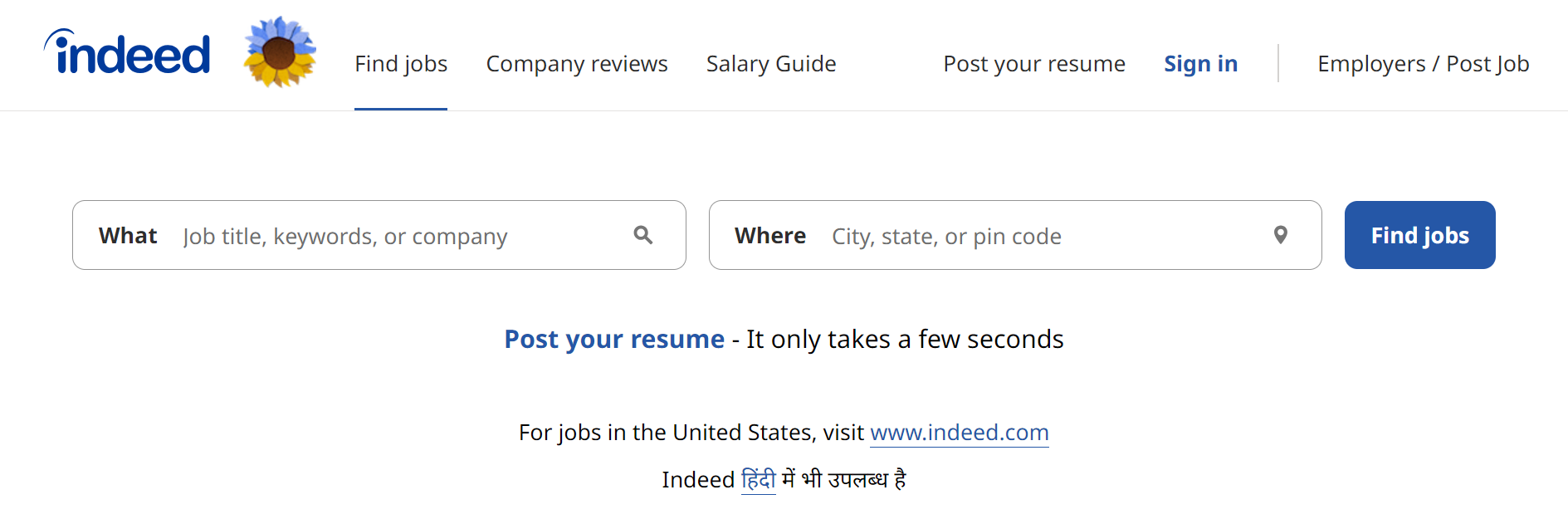Open the Salary Guide page

click(x=771, y=64)
